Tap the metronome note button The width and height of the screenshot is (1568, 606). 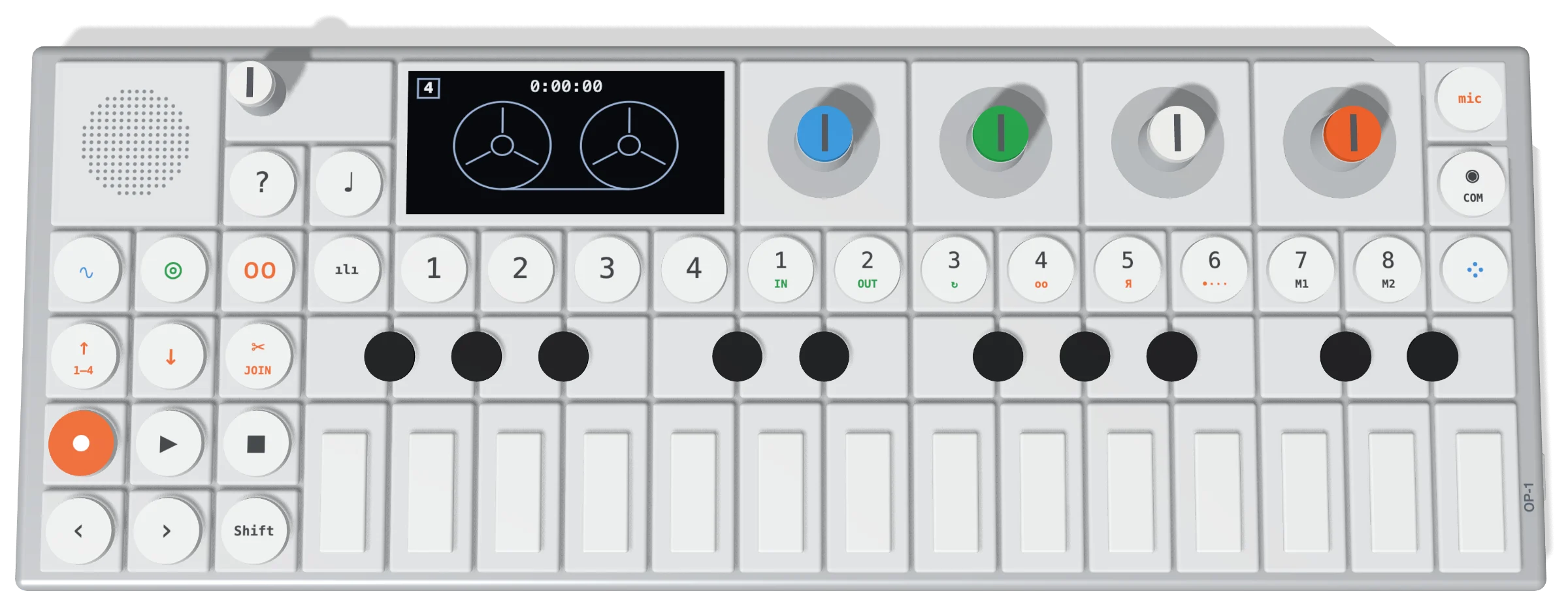coord(349,183)
